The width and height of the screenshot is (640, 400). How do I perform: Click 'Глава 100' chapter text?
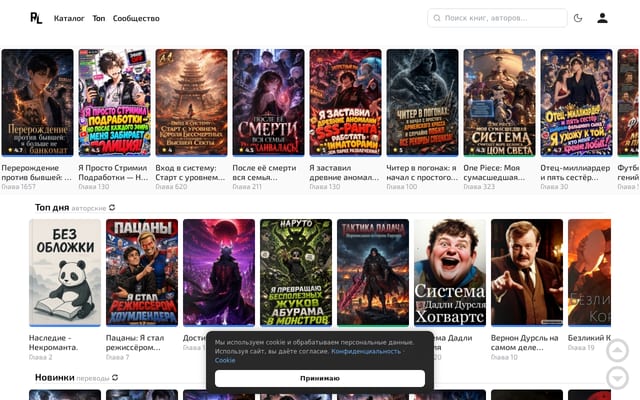coord(402,187)
